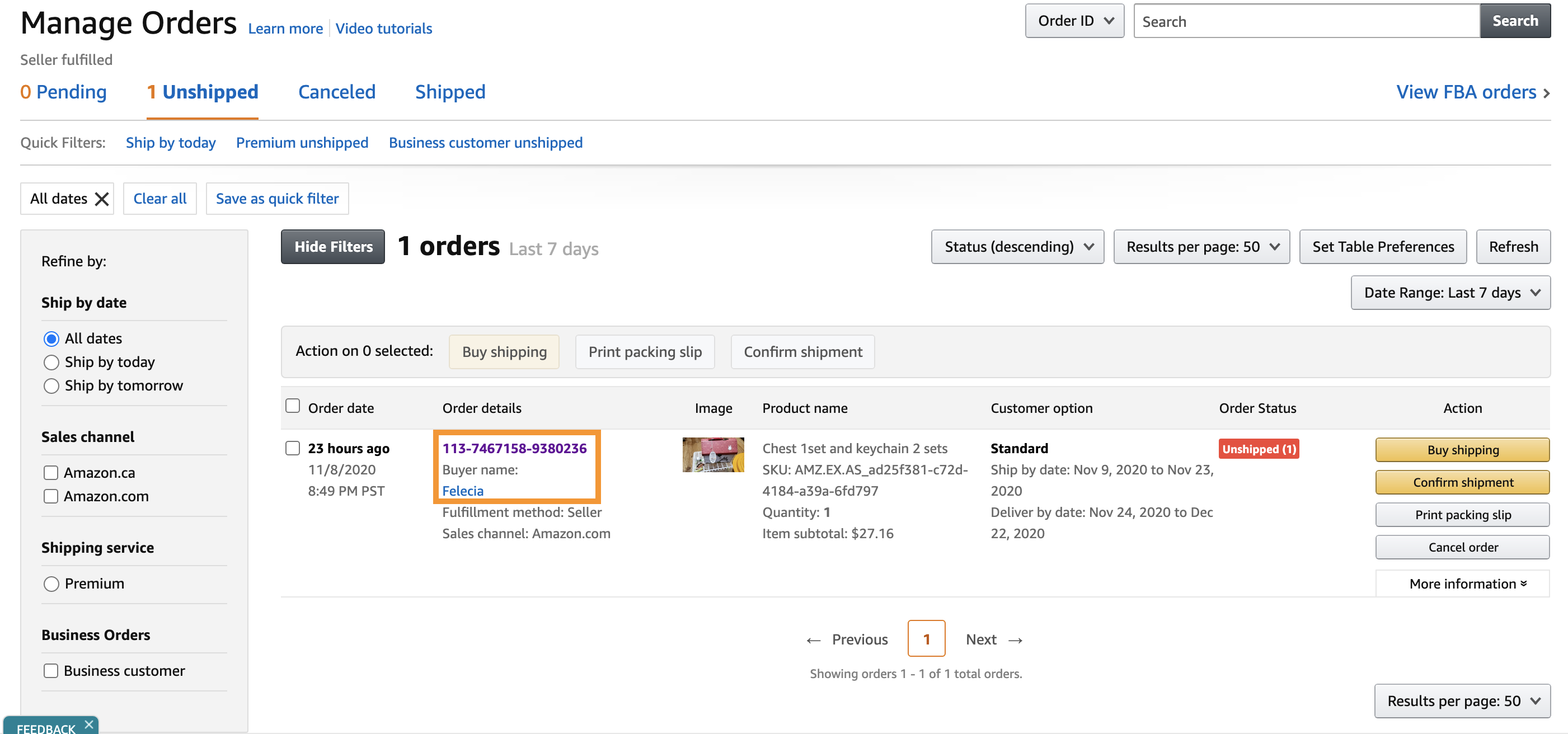Expand More information for the order
The image size is (1568, 734).
pyautogui.click(x=1467, y=584)
